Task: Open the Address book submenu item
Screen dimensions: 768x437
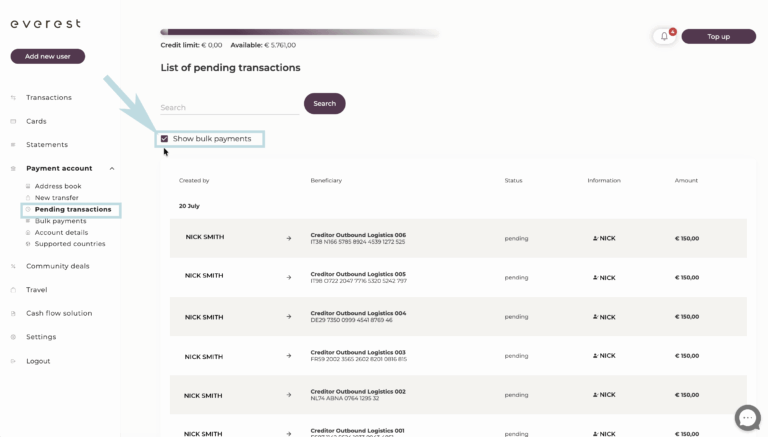Action: coord(58,186)
